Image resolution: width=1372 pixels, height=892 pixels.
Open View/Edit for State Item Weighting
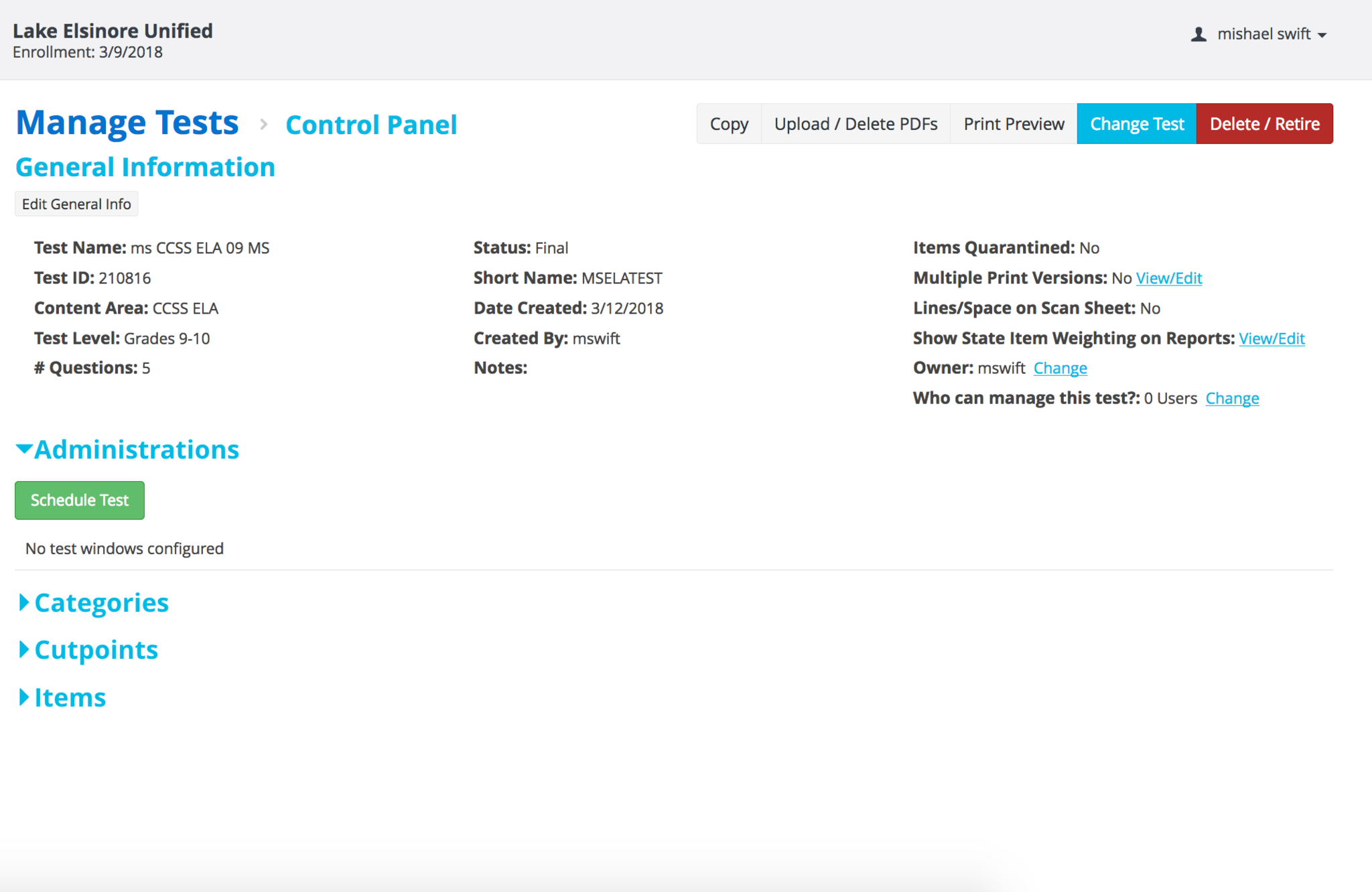(1271, 338)
